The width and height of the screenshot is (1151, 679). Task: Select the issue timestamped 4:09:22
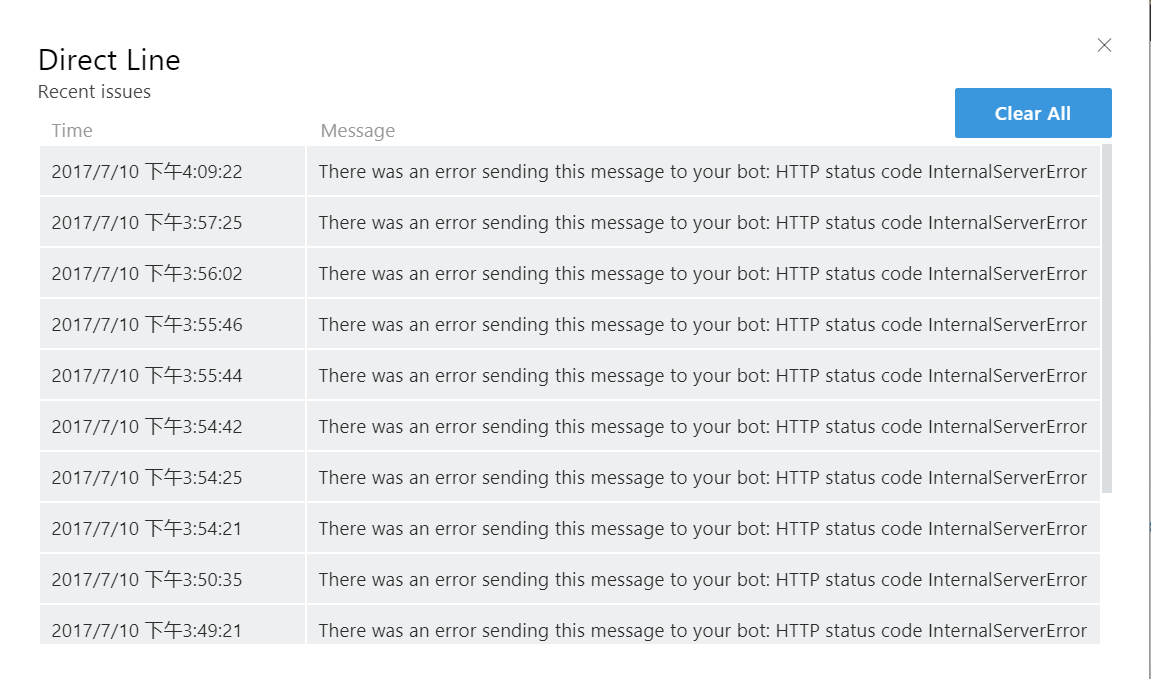(147, 172)
